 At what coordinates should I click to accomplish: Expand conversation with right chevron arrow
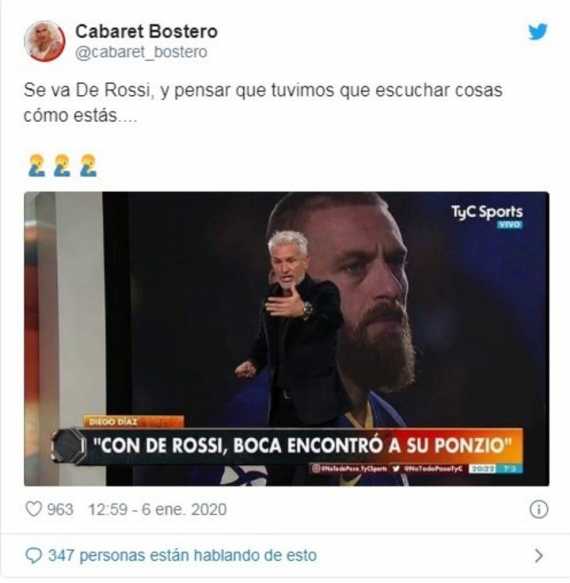pos(539,556)
